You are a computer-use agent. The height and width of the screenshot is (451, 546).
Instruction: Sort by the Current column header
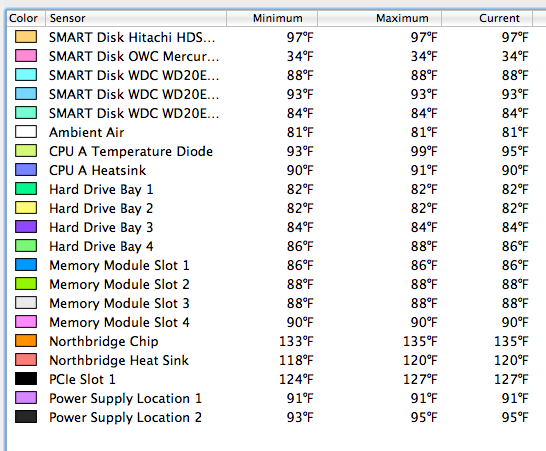point(487,18)
